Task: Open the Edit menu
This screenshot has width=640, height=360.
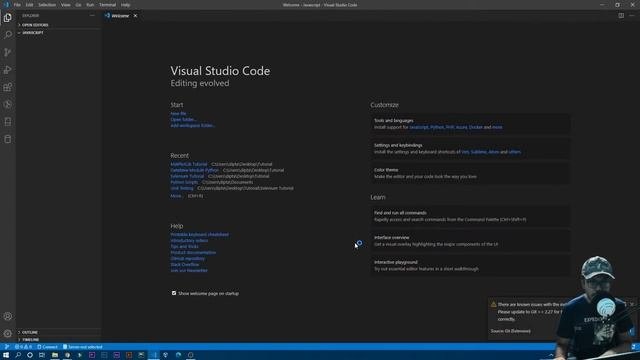Action: [29, 5]
